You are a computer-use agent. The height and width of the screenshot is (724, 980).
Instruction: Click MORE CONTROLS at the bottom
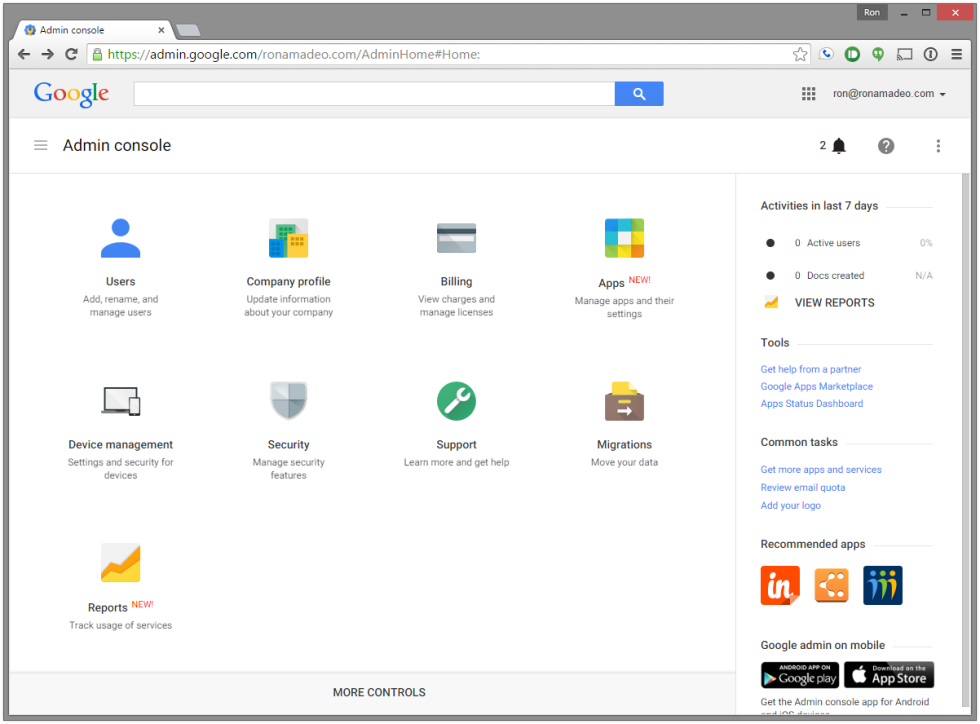coord(379,692)
